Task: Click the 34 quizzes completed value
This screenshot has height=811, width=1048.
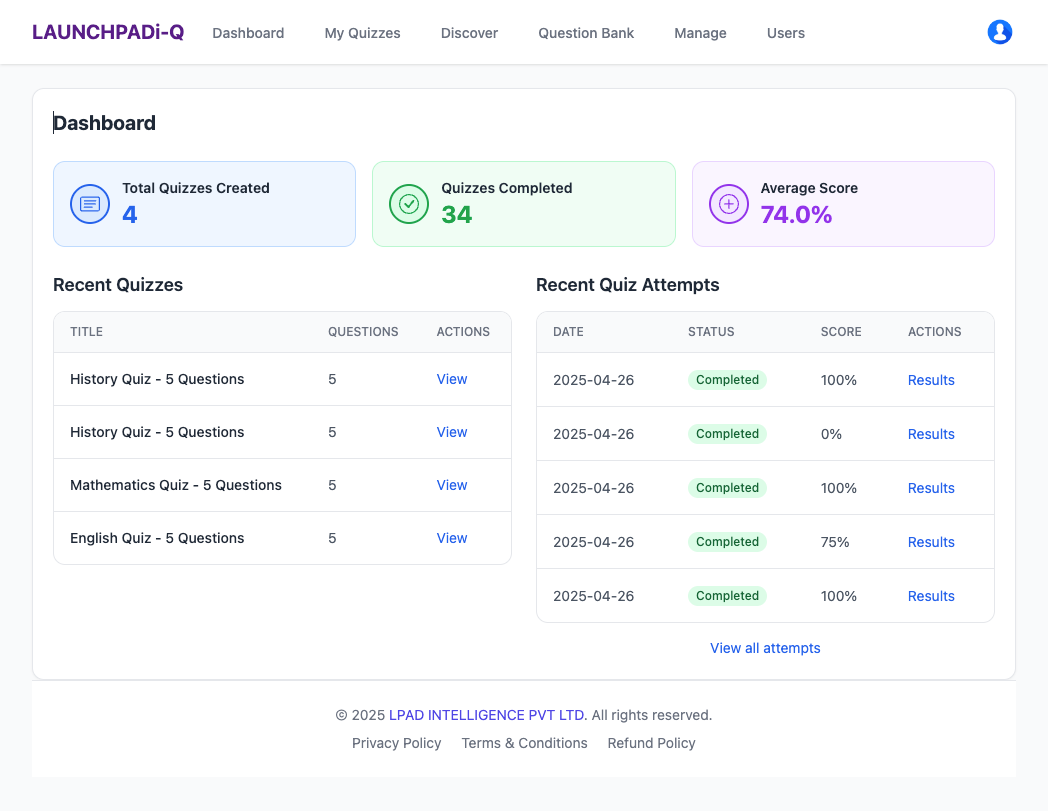Action: click(x=456, y=215)
